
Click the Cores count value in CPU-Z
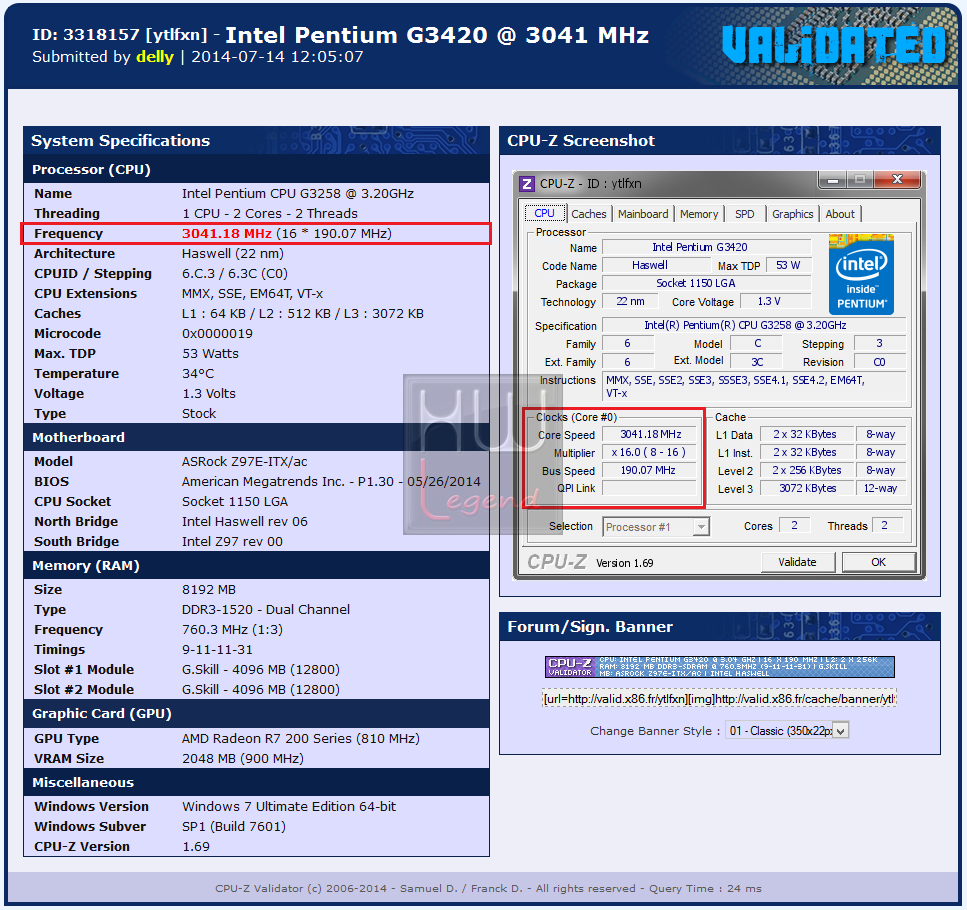click(x=796, y=525)
